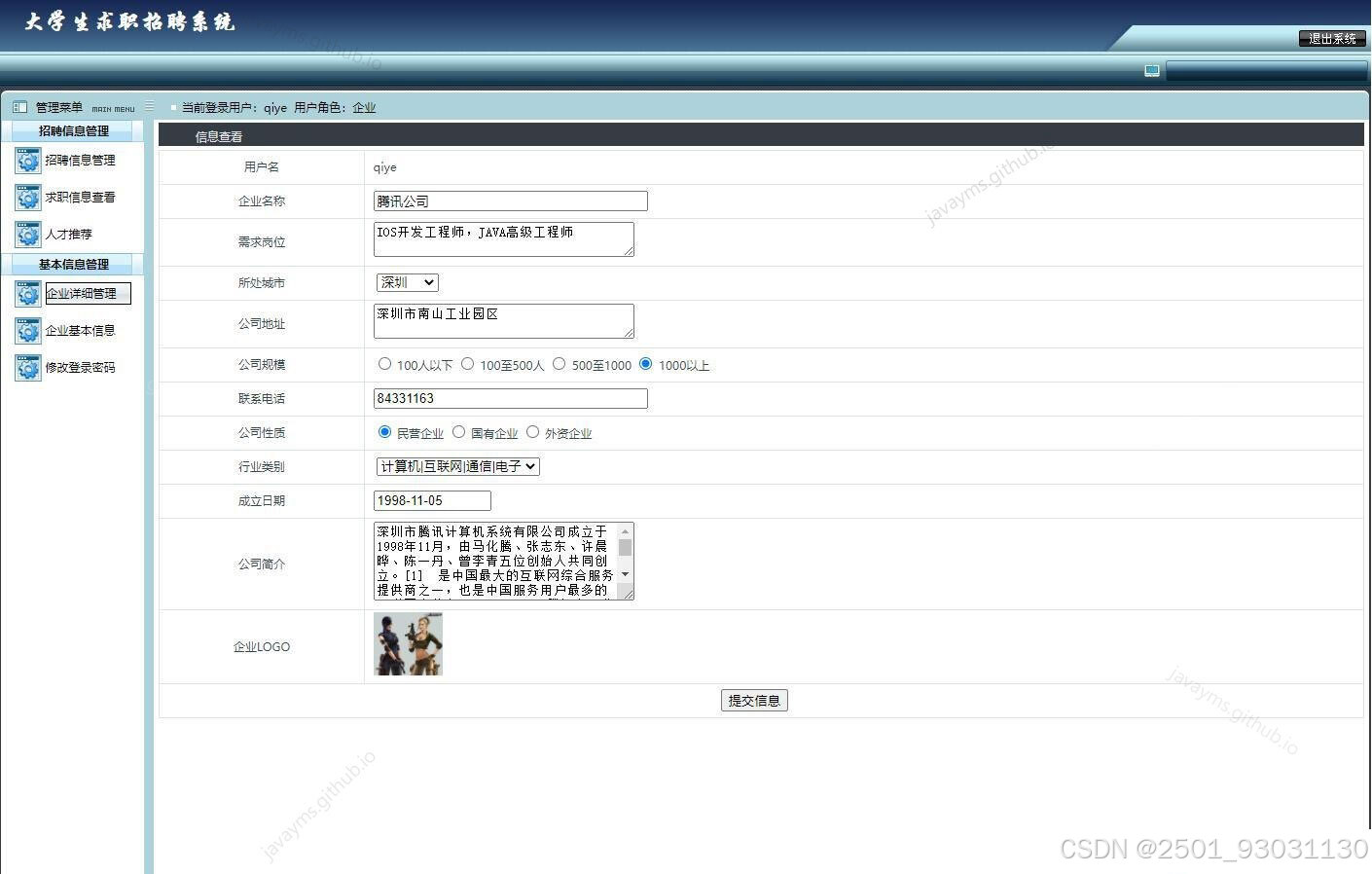The image size is (1372, 874).
Task: Click the 当前登录用户 status text
Action: (278, 107)
